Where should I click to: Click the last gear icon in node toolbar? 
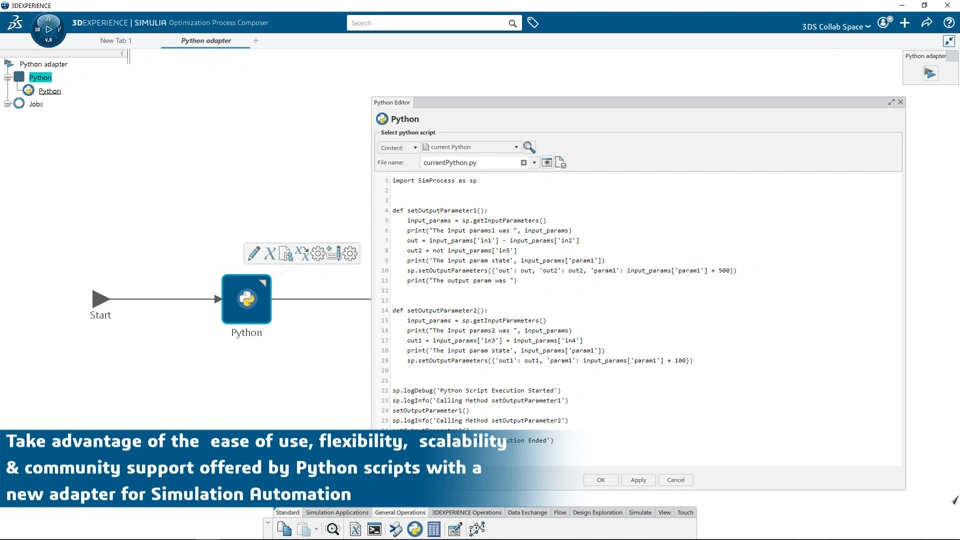pos(350,253)
